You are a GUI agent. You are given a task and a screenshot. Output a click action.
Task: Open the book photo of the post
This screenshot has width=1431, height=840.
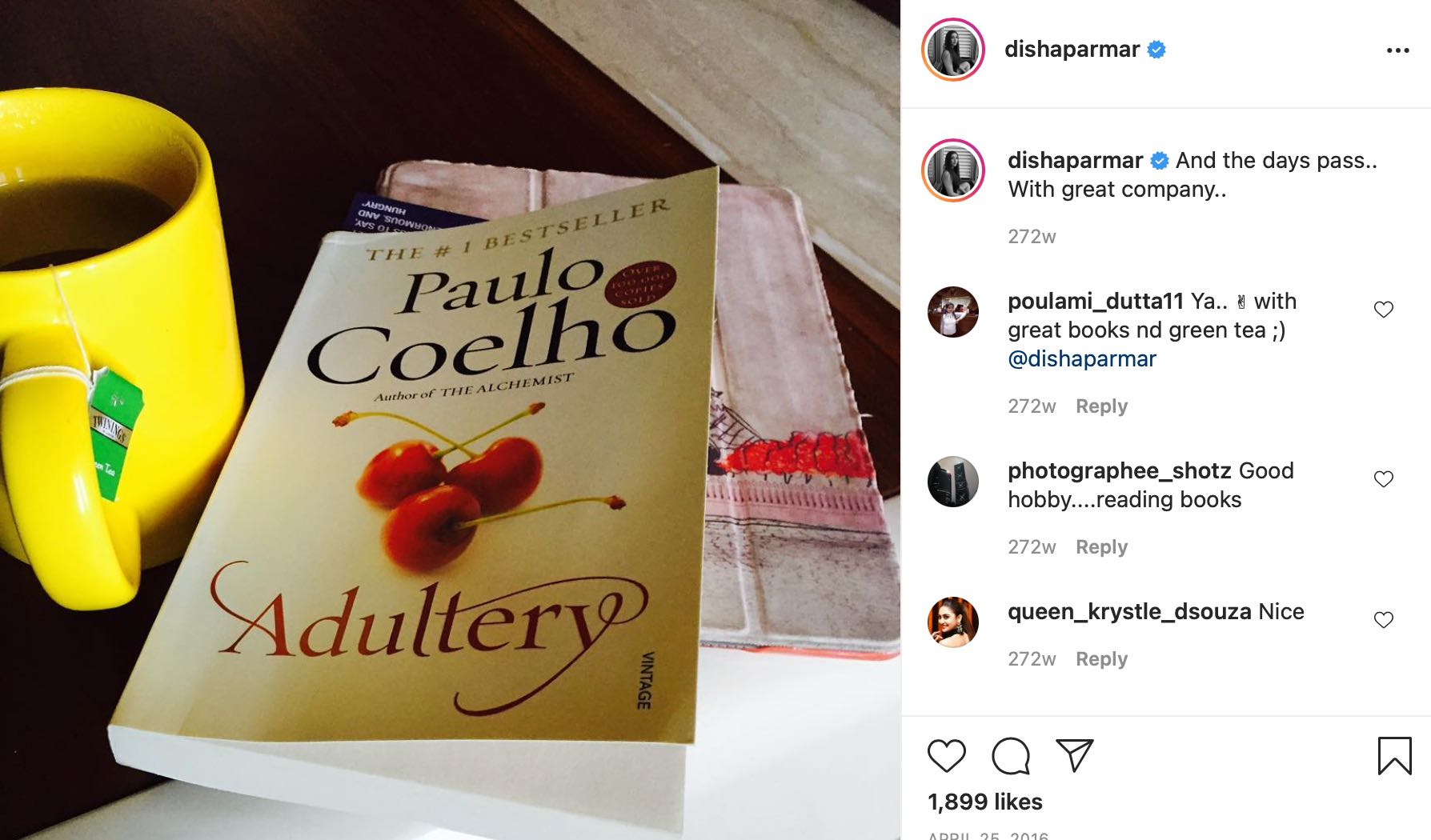450,420
